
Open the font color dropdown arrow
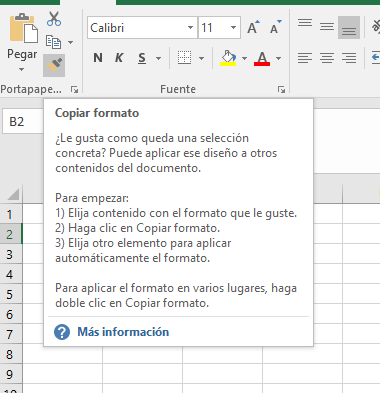click(x=278, y=58)
